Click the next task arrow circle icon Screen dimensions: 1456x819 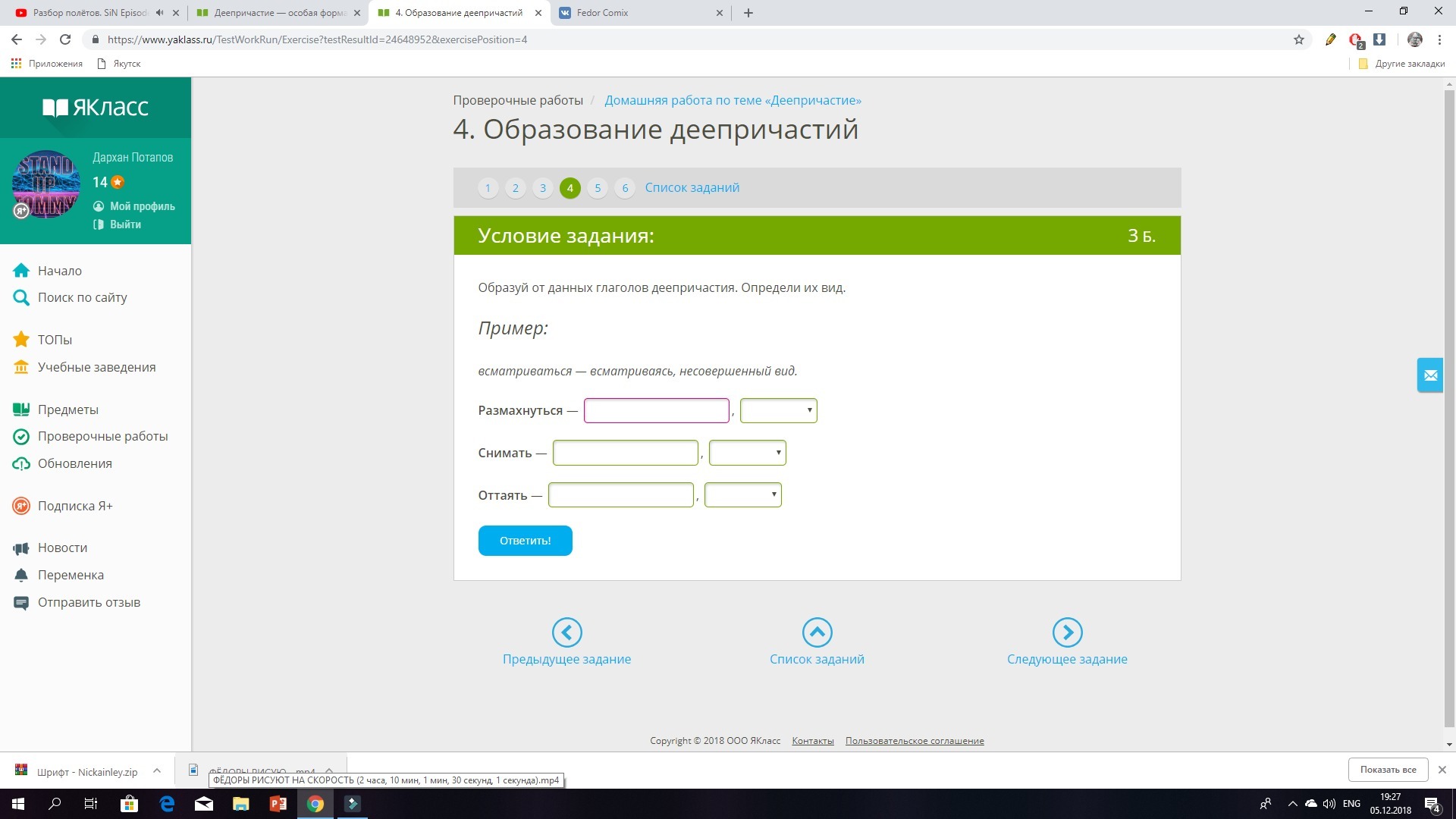tap(1068, 632)
